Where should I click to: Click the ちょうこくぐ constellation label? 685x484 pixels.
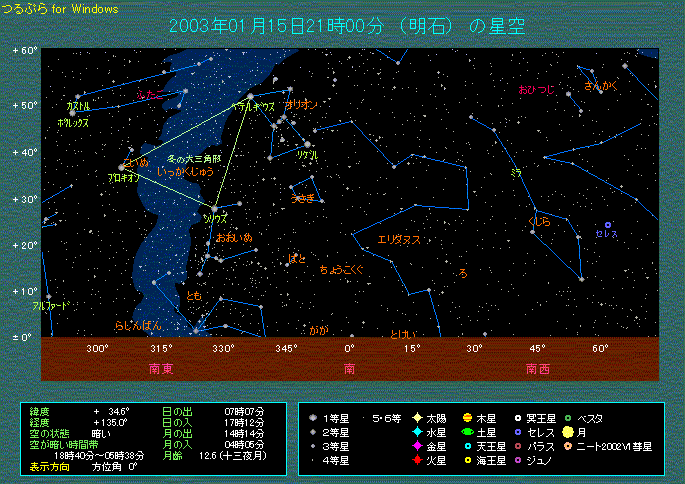click(341, 270)
